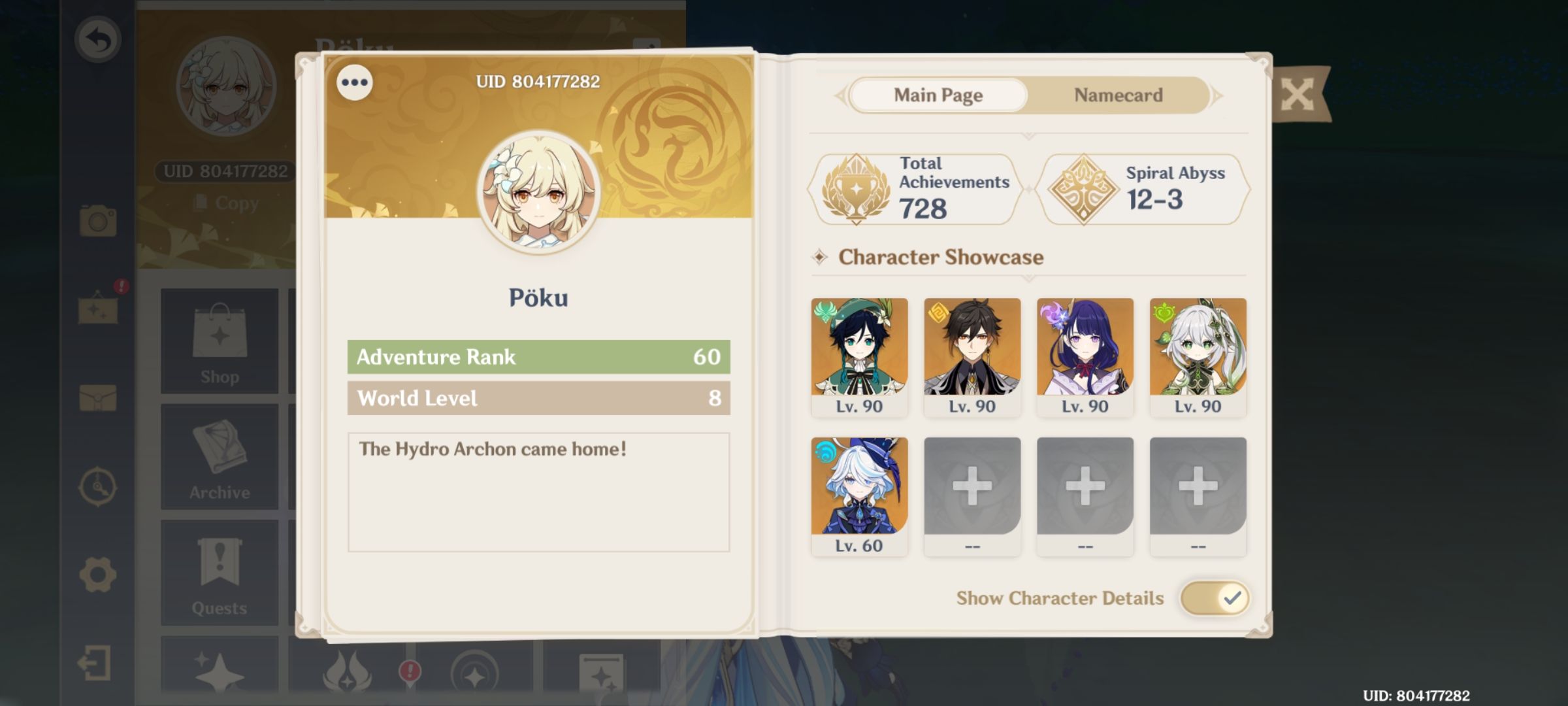Tap the back arrow icon at top left
Image resolution: width=1568 pixels, height=706 pixels.
[98, 40]
